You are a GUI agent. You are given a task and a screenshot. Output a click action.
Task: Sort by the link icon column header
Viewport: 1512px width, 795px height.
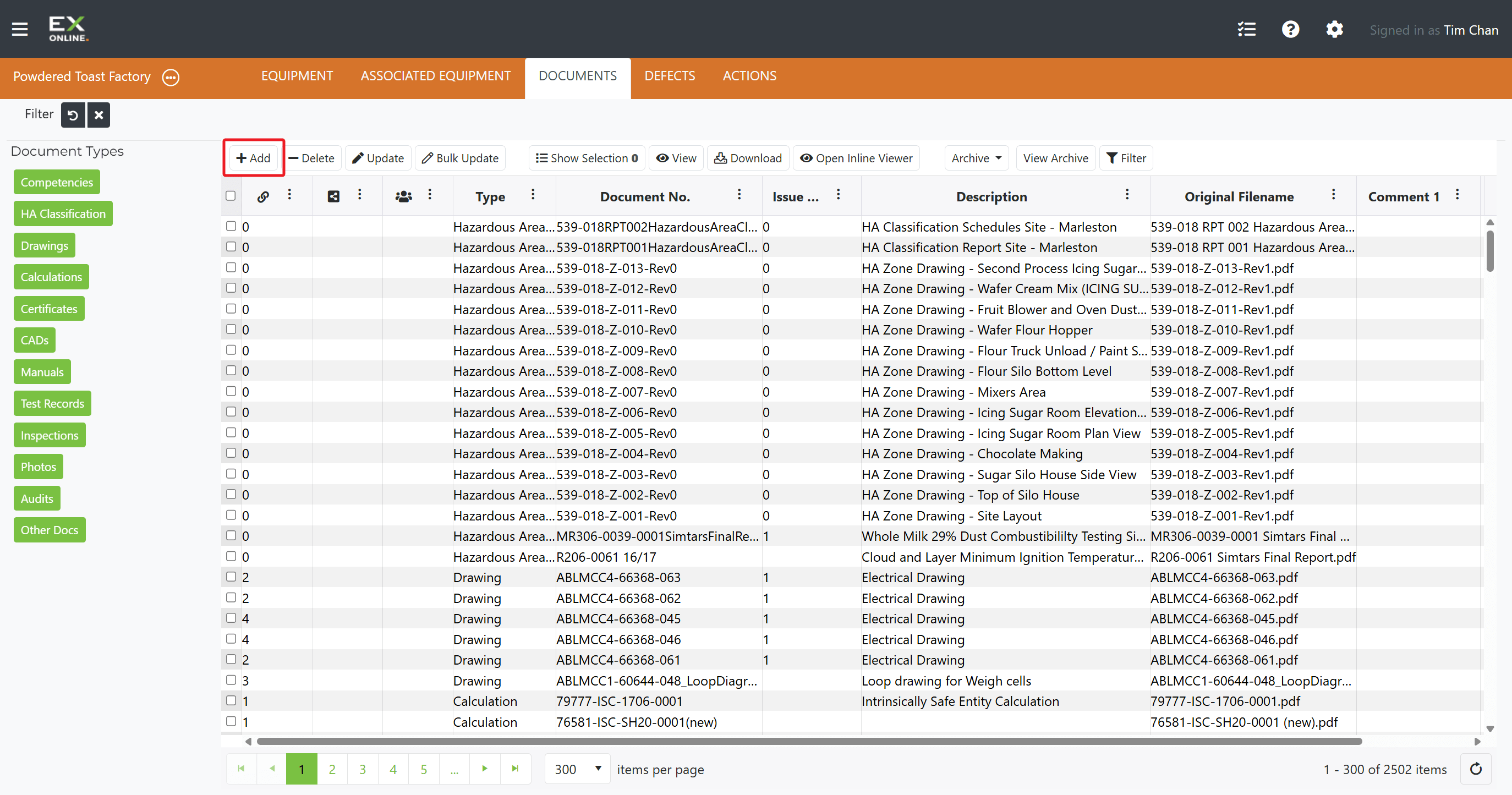coord(263,196)
